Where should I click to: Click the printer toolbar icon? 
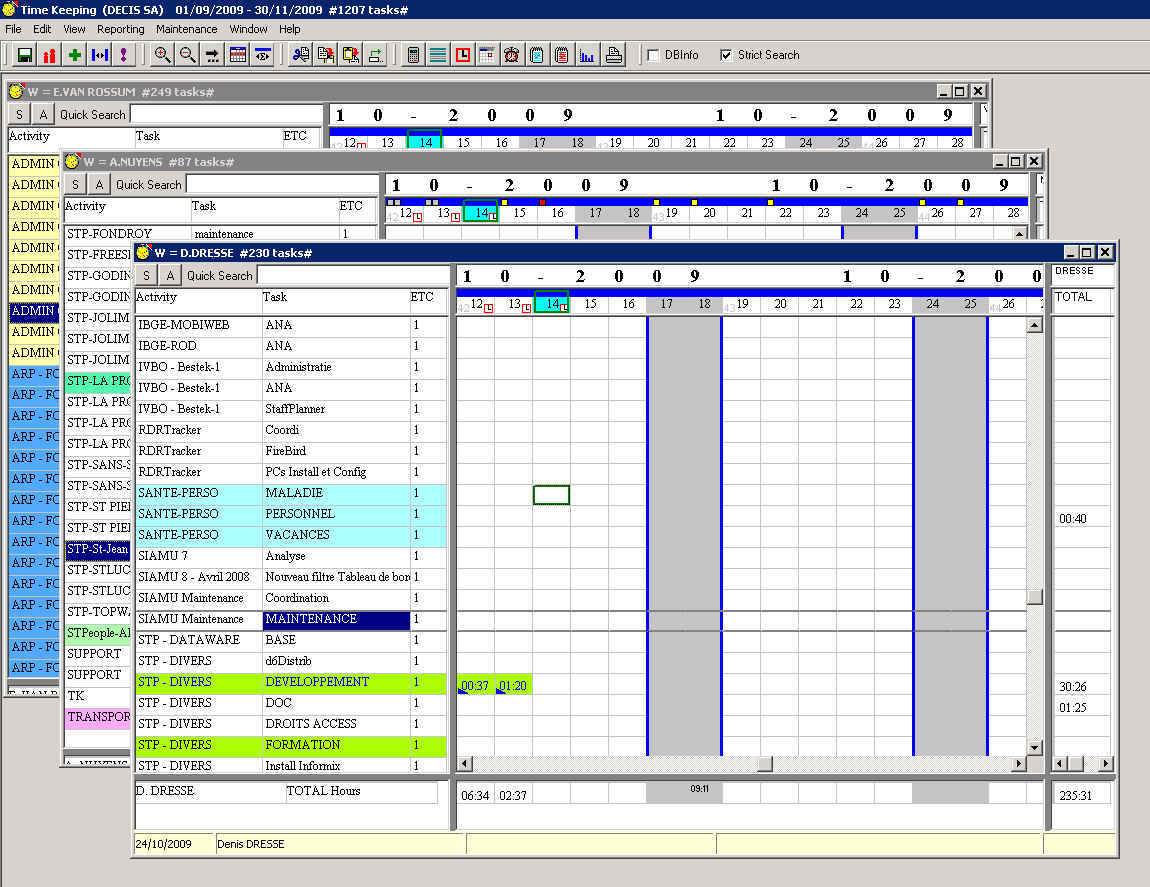pos(613,55)
